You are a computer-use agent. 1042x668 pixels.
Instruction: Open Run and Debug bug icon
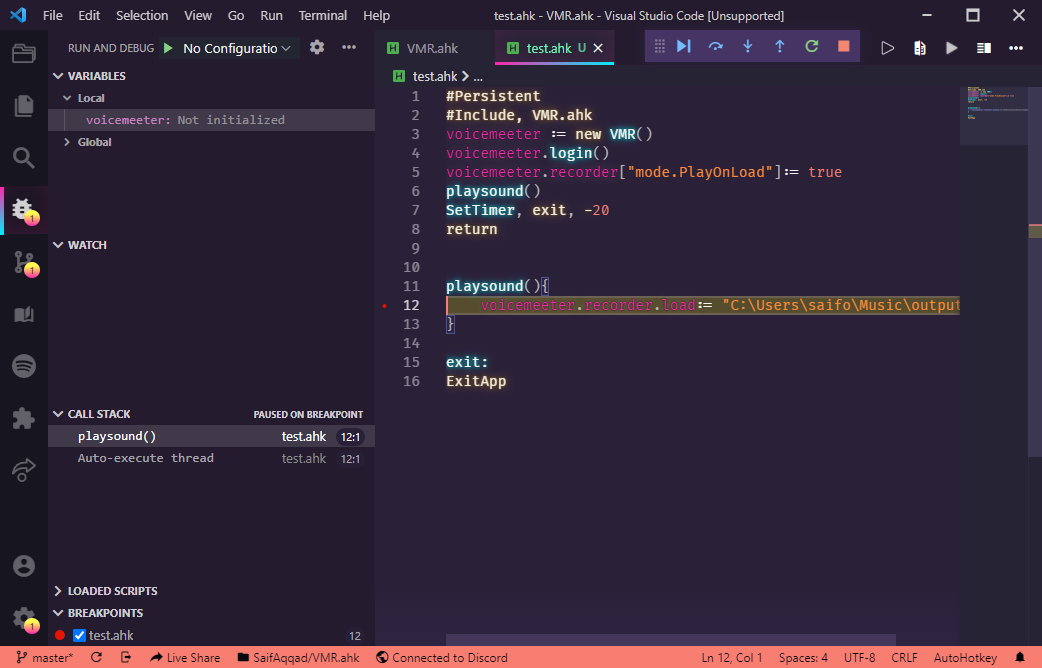tap(24, 210)
